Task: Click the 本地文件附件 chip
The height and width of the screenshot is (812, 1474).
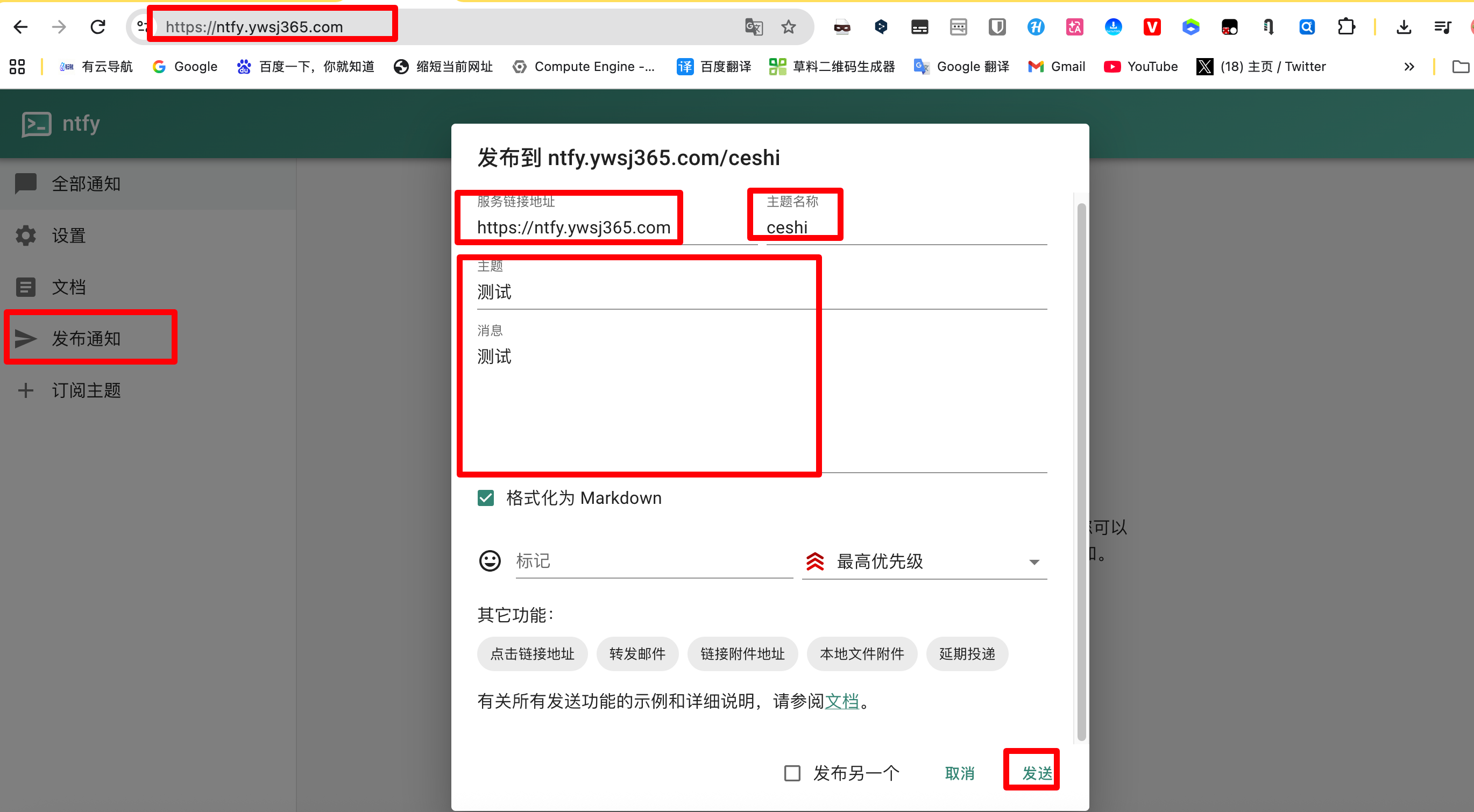Action: point(862,653)
